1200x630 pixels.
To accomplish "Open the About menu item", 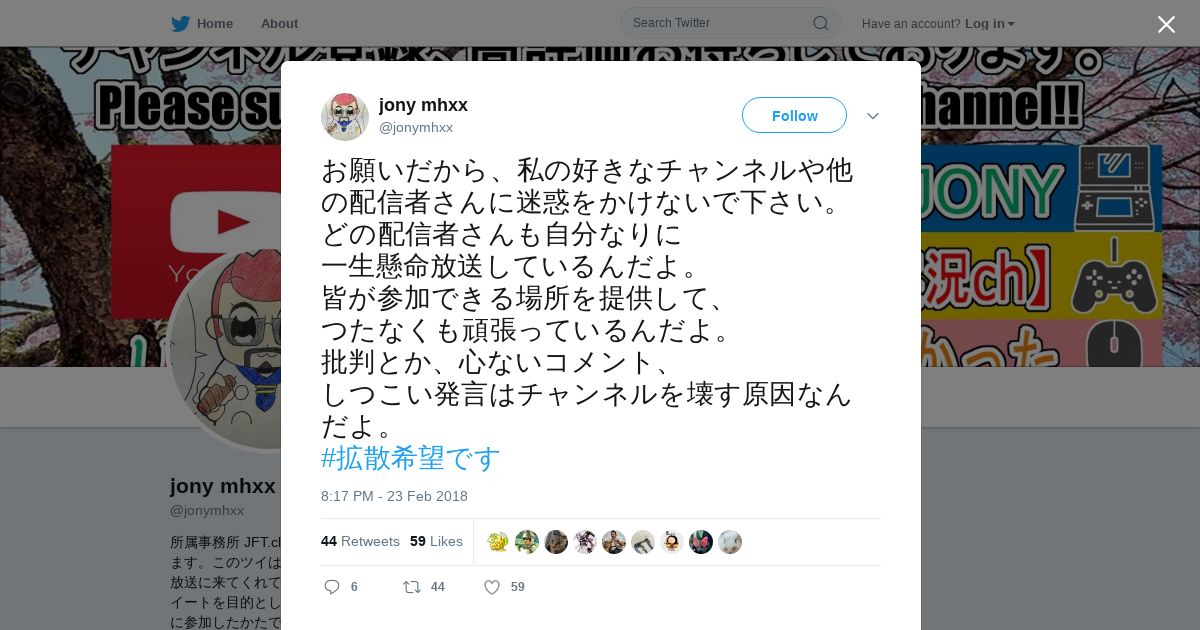I will 279,23.
